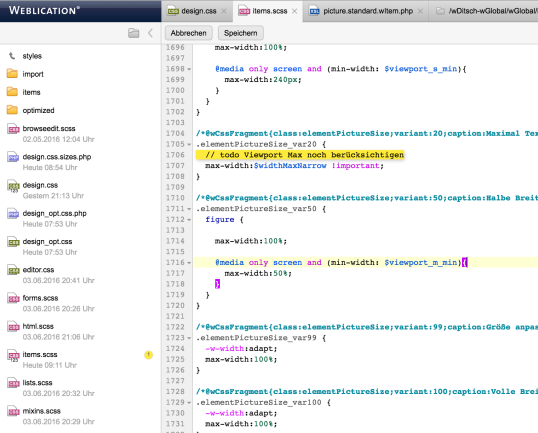
Task: Select the mixins.scss file name
Action: point(42,411)
